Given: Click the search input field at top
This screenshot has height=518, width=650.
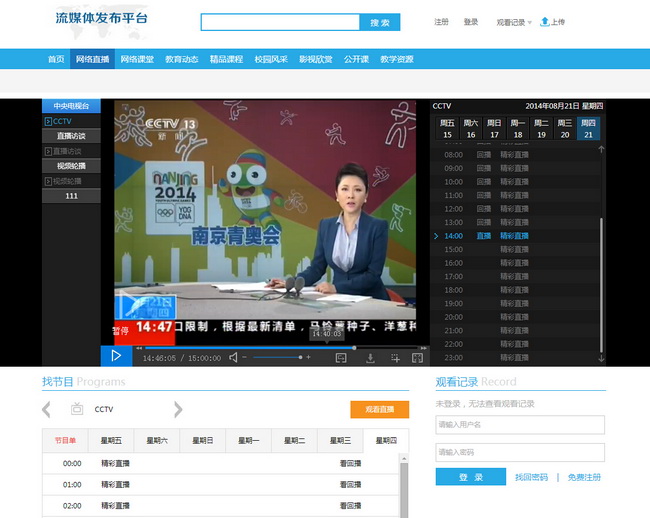Looking at the screenshot, I should (280, 22).
